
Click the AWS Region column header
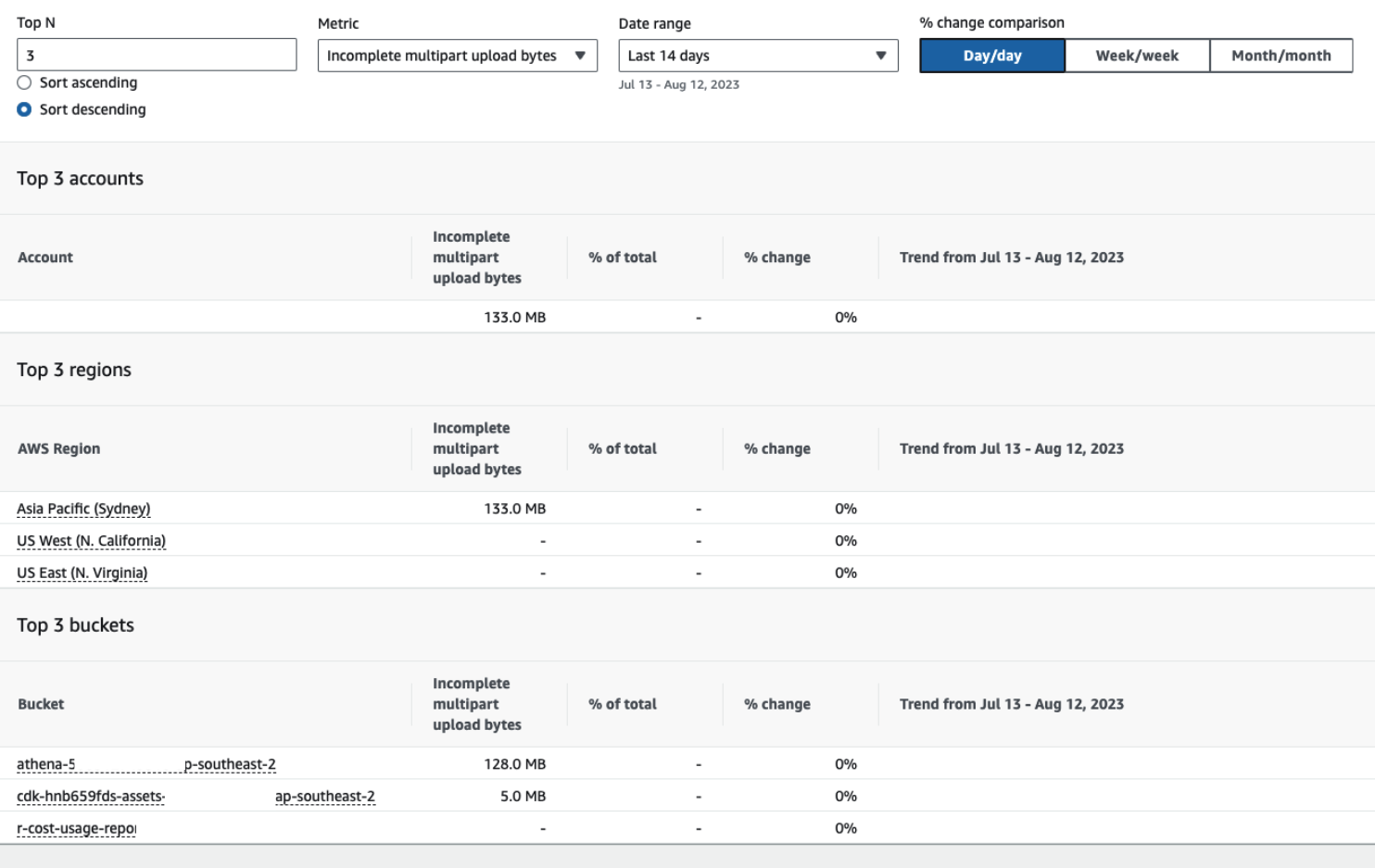58,448
